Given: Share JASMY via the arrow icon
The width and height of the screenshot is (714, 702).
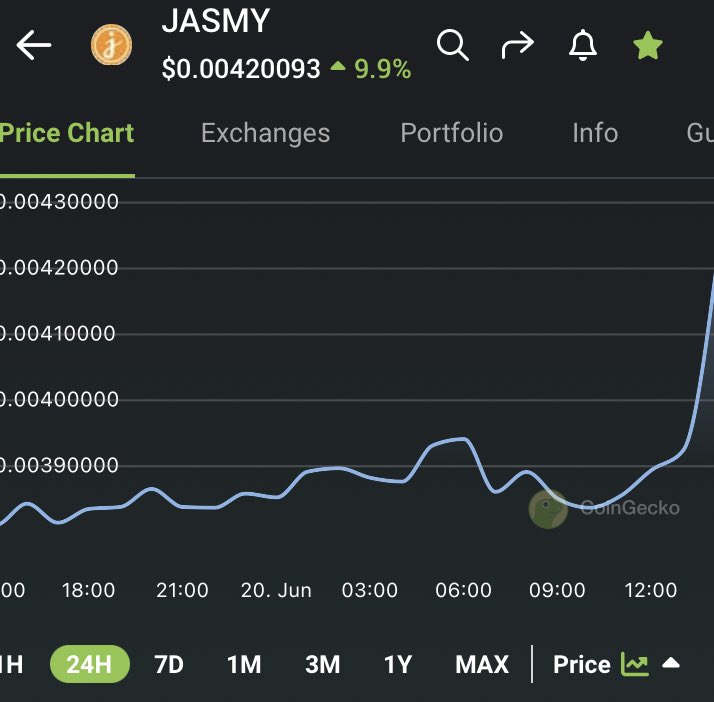Looking at the screenshot, I should [x=518, y=45].
